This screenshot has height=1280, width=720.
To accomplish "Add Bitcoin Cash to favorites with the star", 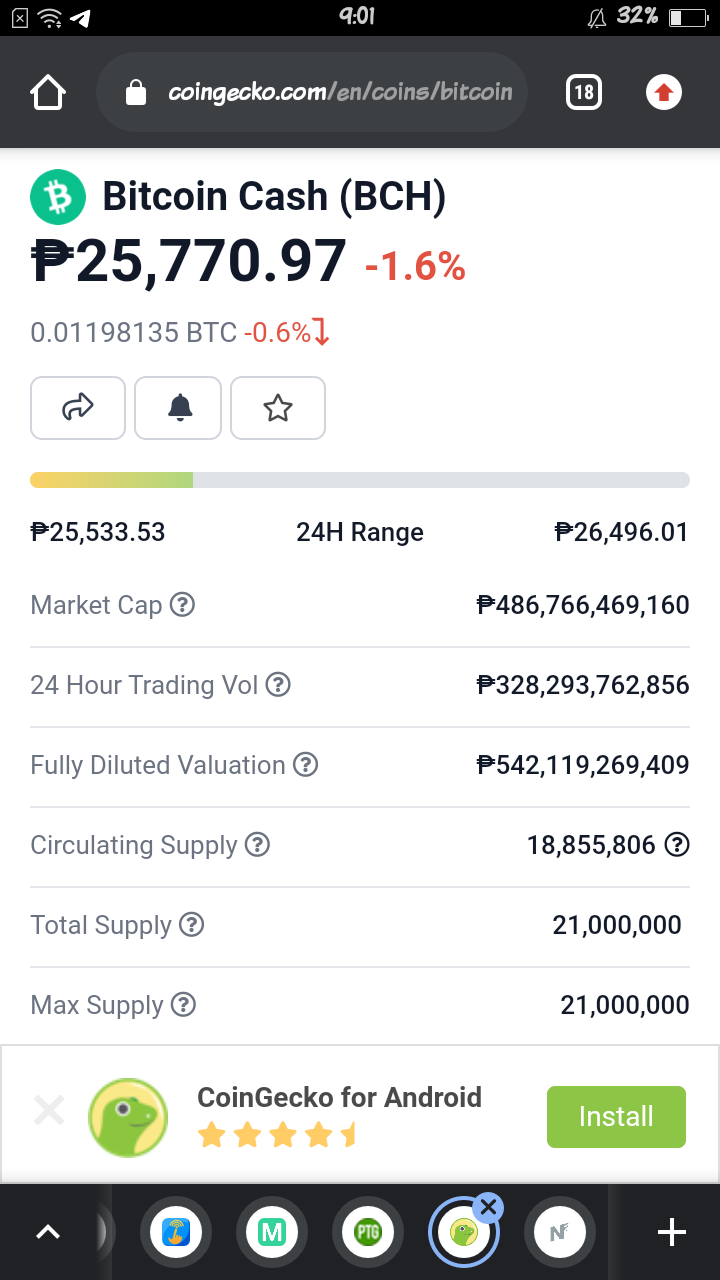I will 278,408.
